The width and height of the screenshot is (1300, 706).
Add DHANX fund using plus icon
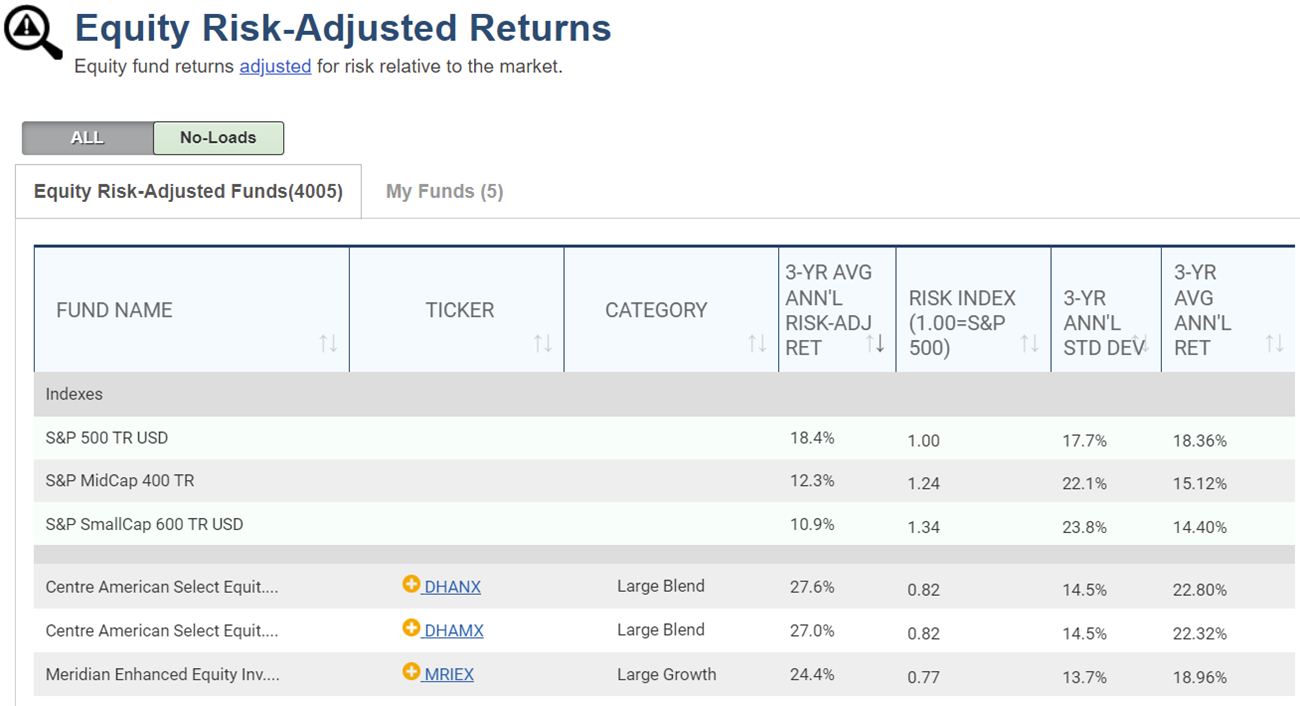coord(411,584)
